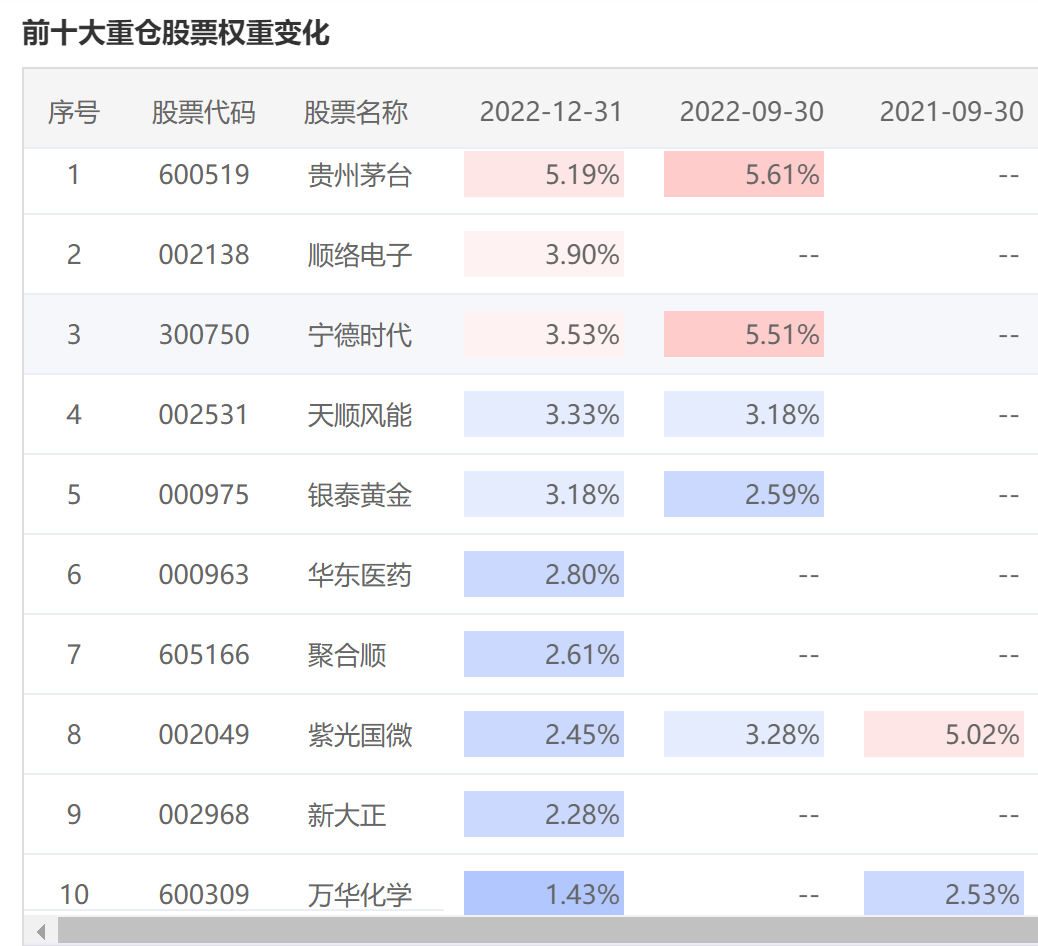Click the 2.61% weight for 聚合顺

543,654
